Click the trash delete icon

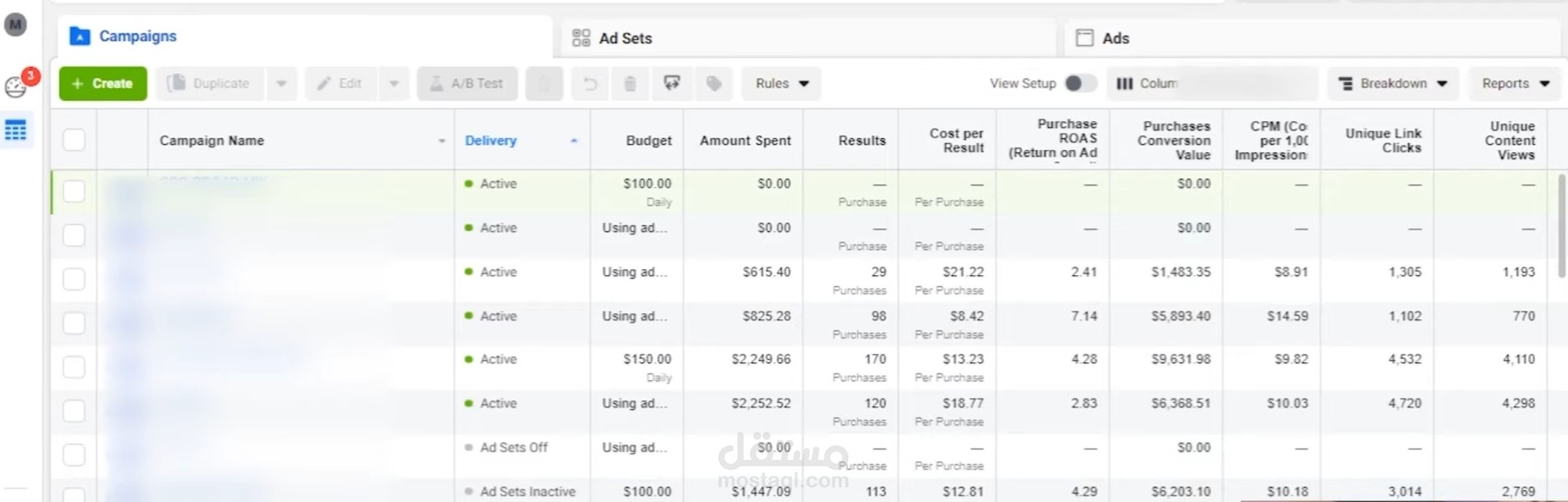(x=630, y=84)
